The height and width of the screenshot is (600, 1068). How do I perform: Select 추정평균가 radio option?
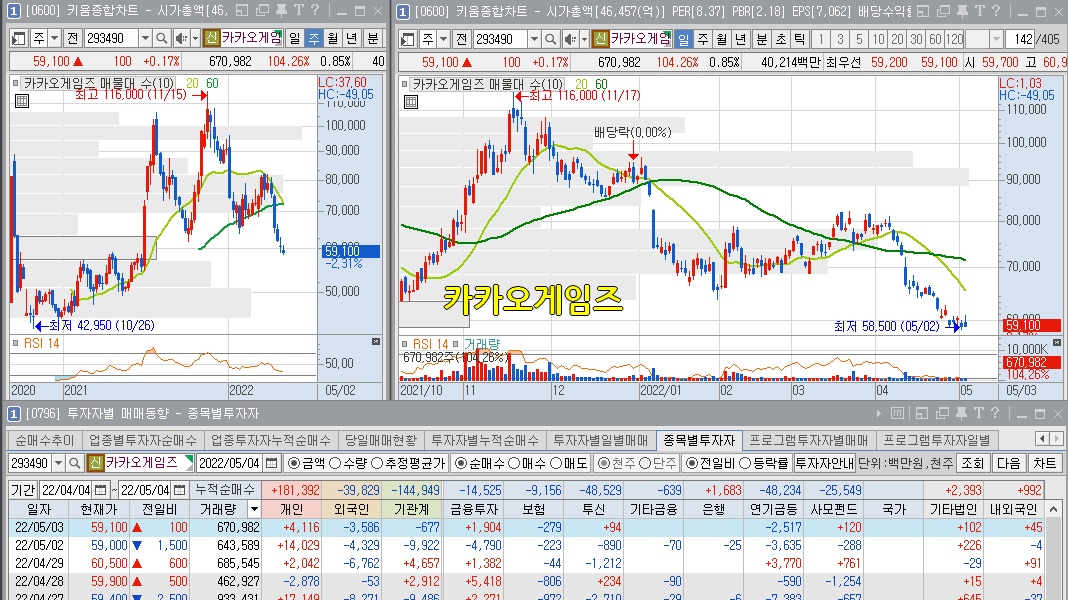coord(377,463)
